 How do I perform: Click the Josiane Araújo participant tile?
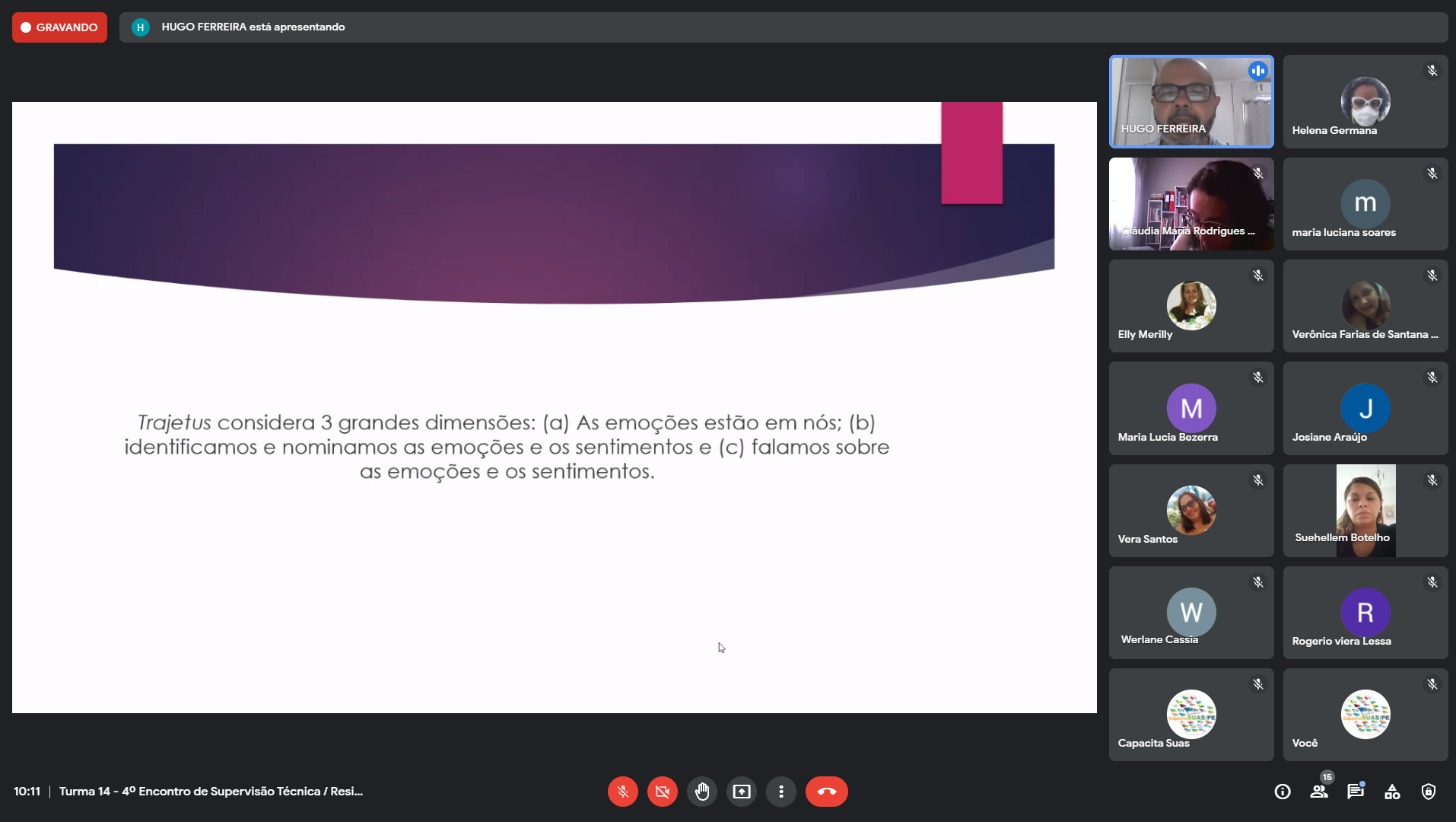tap(1365, 408)
